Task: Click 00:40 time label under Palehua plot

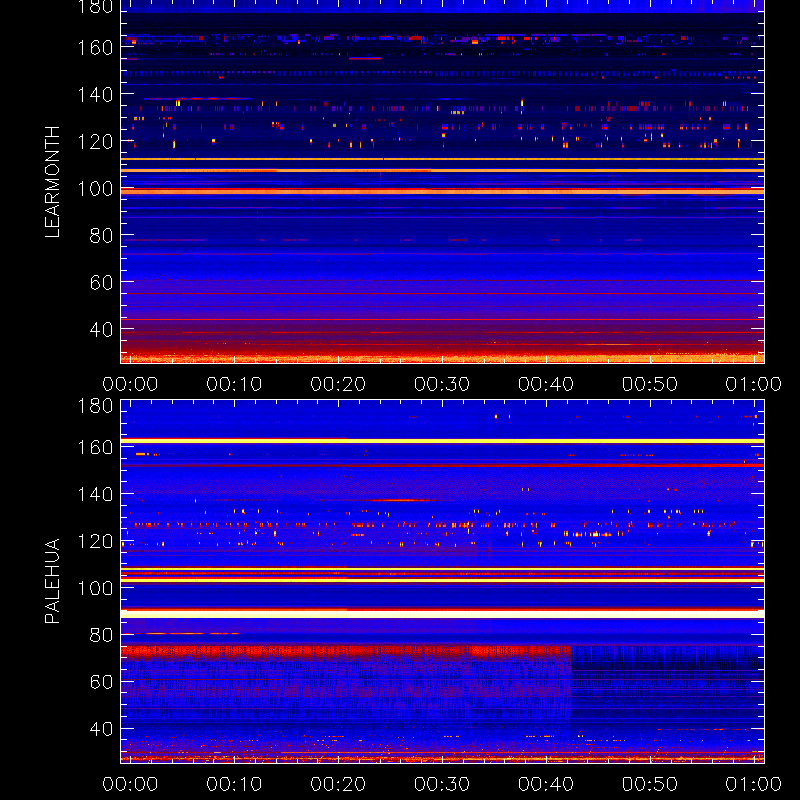Action: click(x=546, y=784)
